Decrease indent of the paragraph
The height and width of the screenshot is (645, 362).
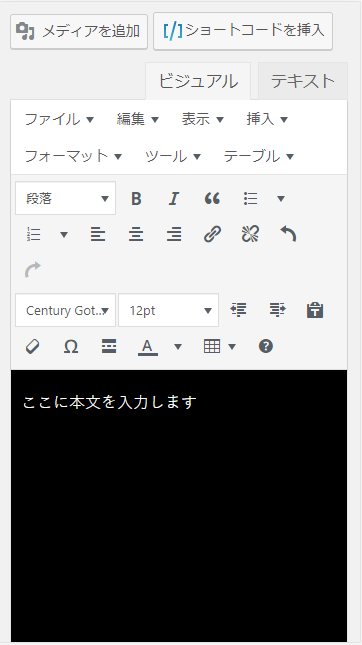tap(239, 310)
